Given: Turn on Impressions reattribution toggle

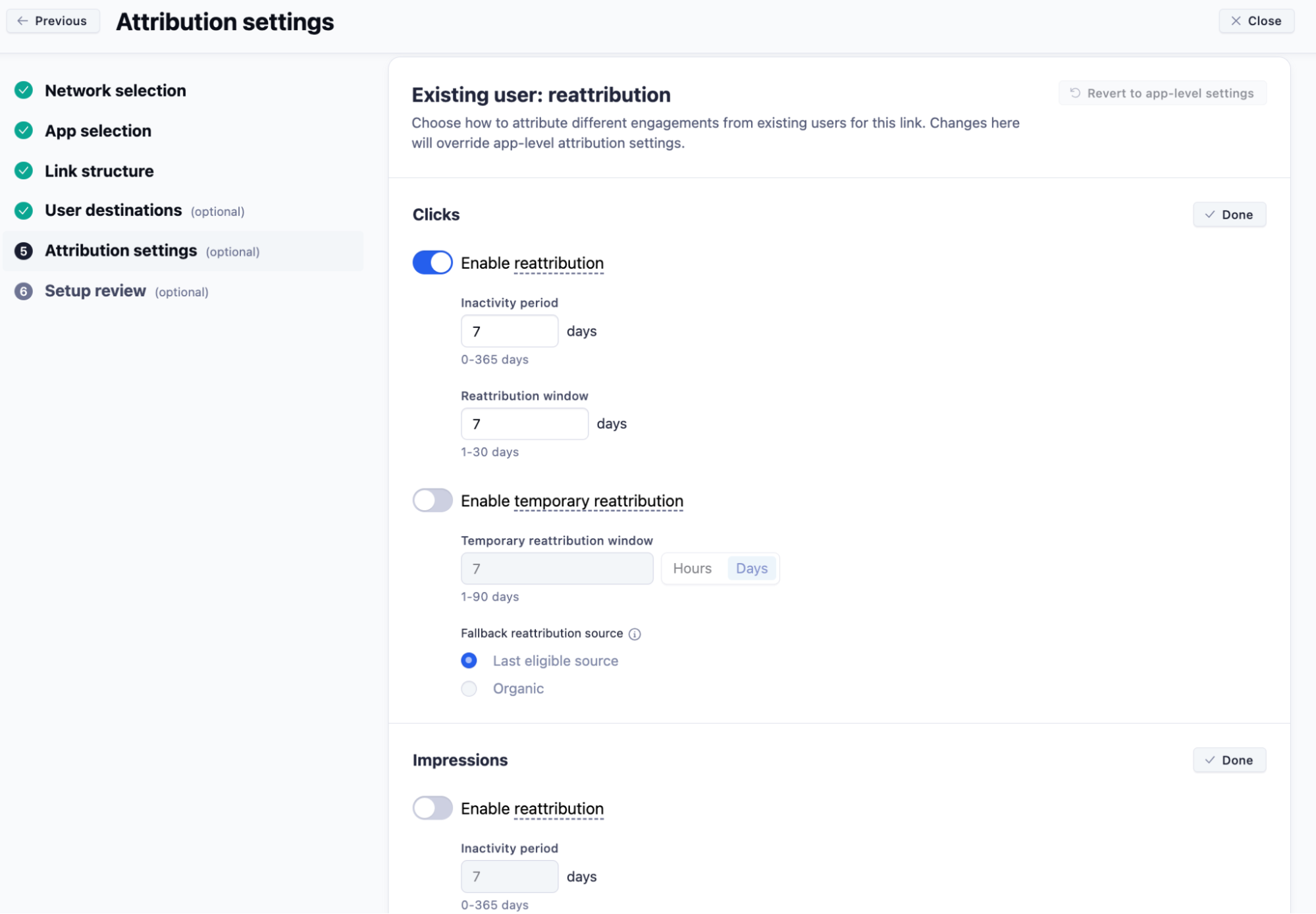Looking at the screenshot, I should (433, 808).
